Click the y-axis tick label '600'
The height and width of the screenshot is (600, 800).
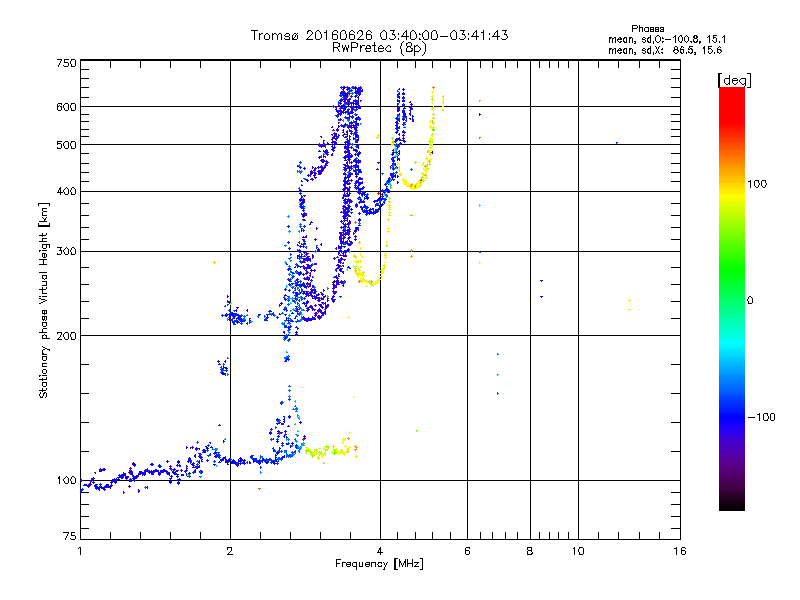pos(66,107)
